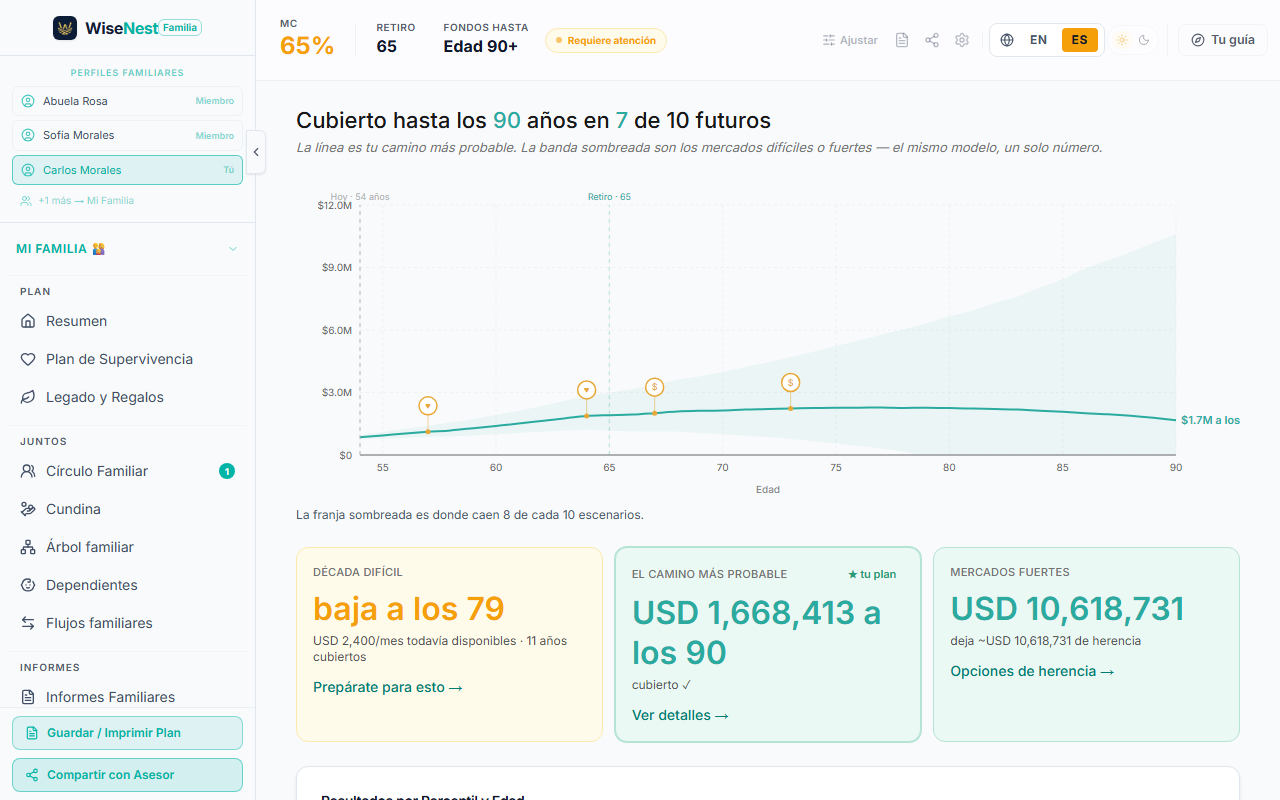This screenshot has height=800, width=1280.
Task: Click the dollar marker near age 67
Action: click(x=655, y=387)
